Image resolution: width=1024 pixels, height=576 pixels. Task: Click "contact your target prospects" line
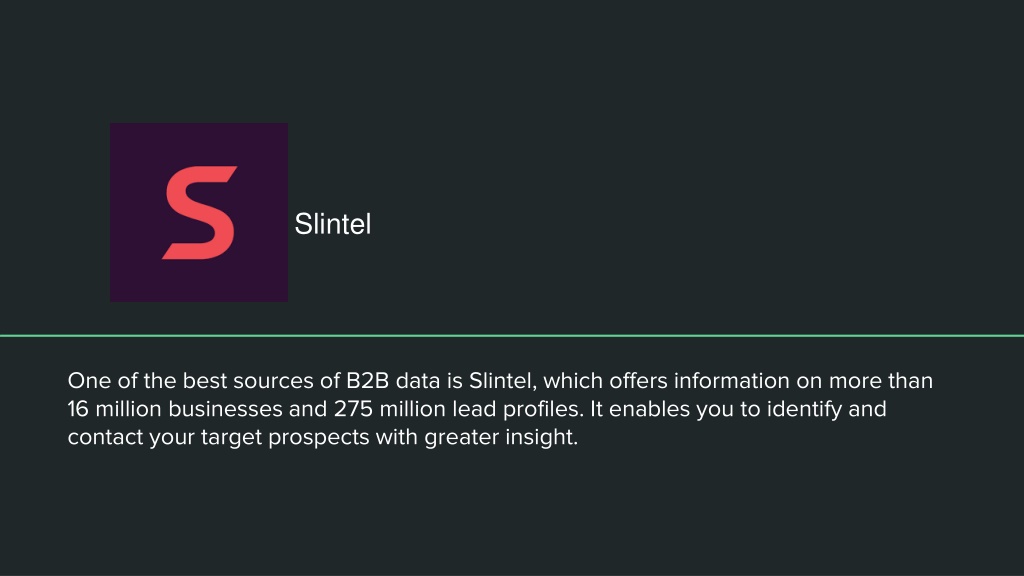(218, 437)
